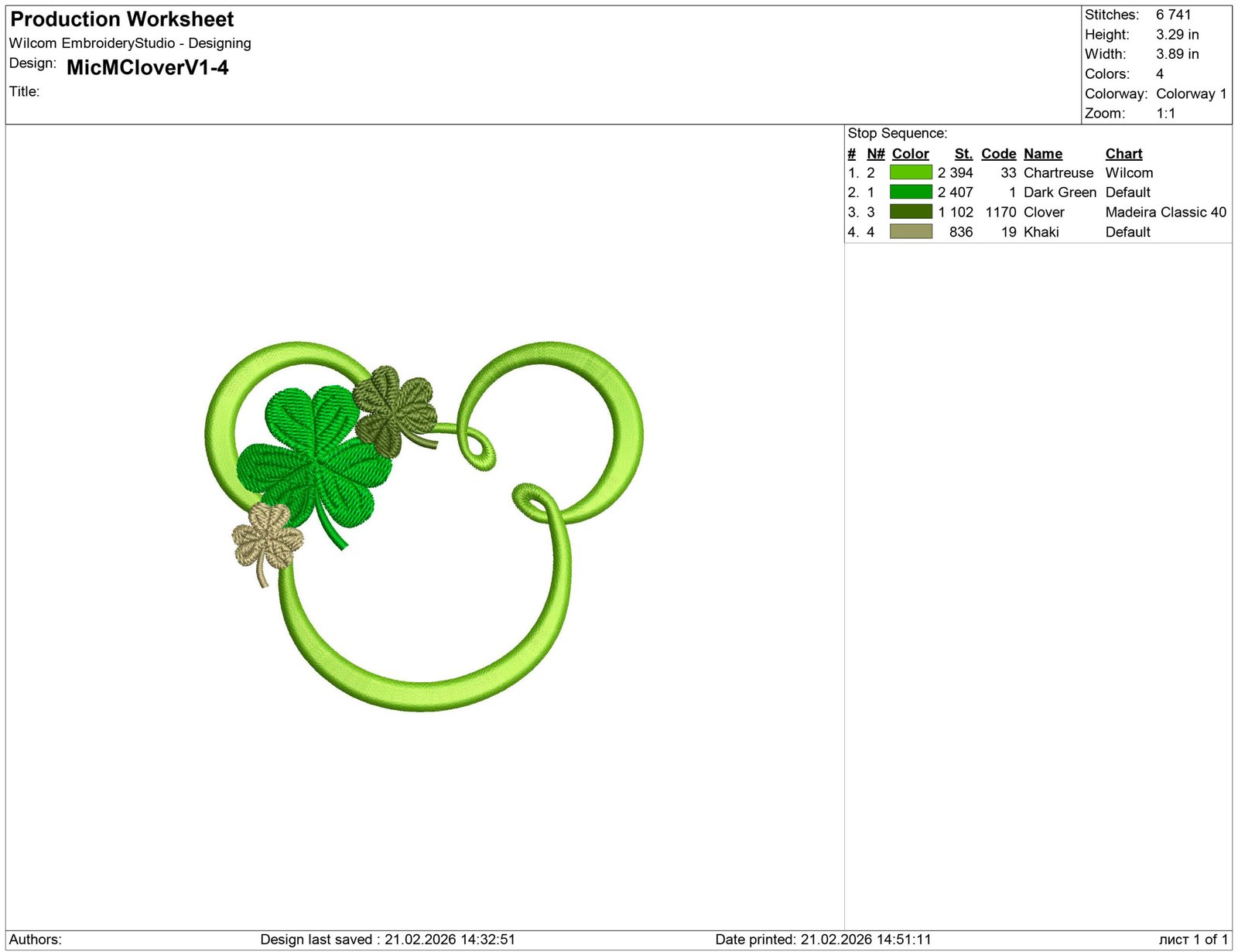Click the Stop Sequence label
1238x952 pixels.
[897, 133]
